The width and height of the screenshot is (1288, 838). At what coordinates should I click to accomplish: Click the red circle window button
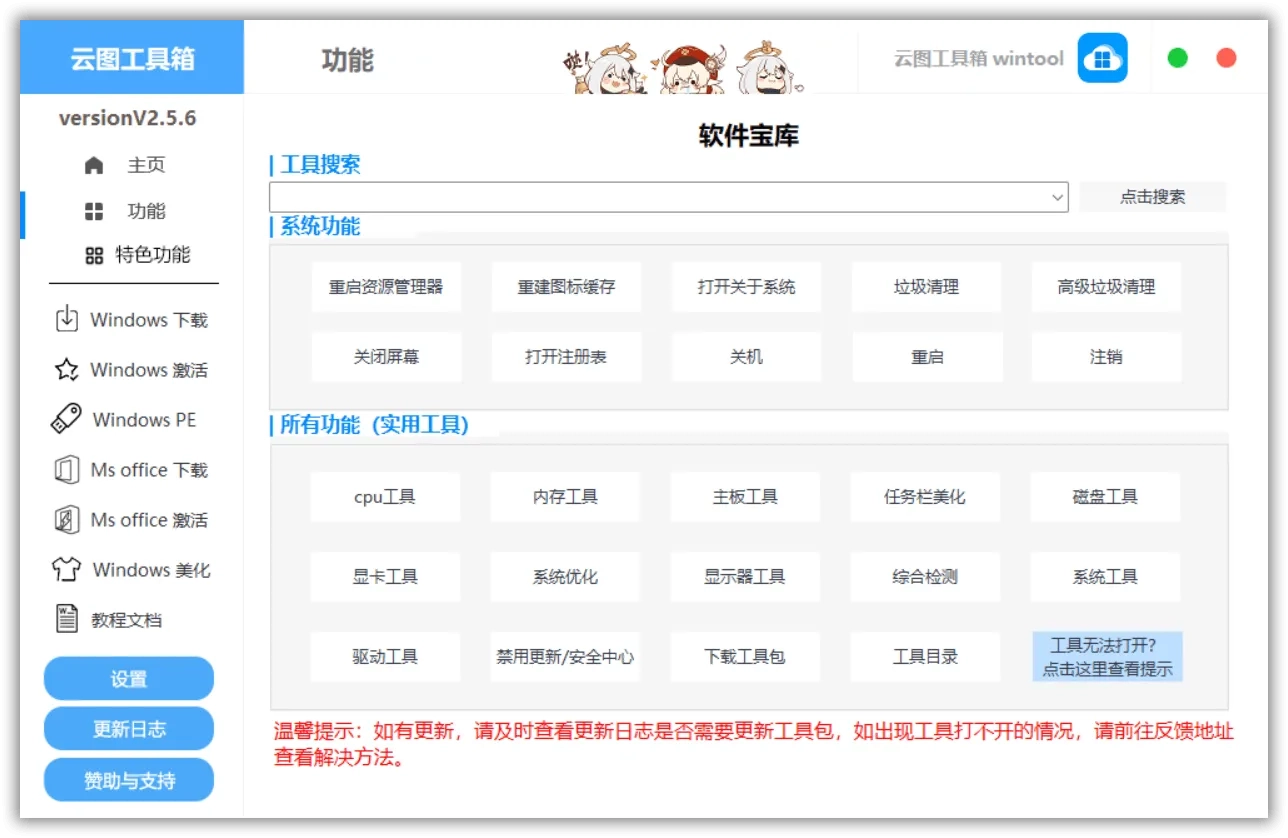[x=1226, y=58]
